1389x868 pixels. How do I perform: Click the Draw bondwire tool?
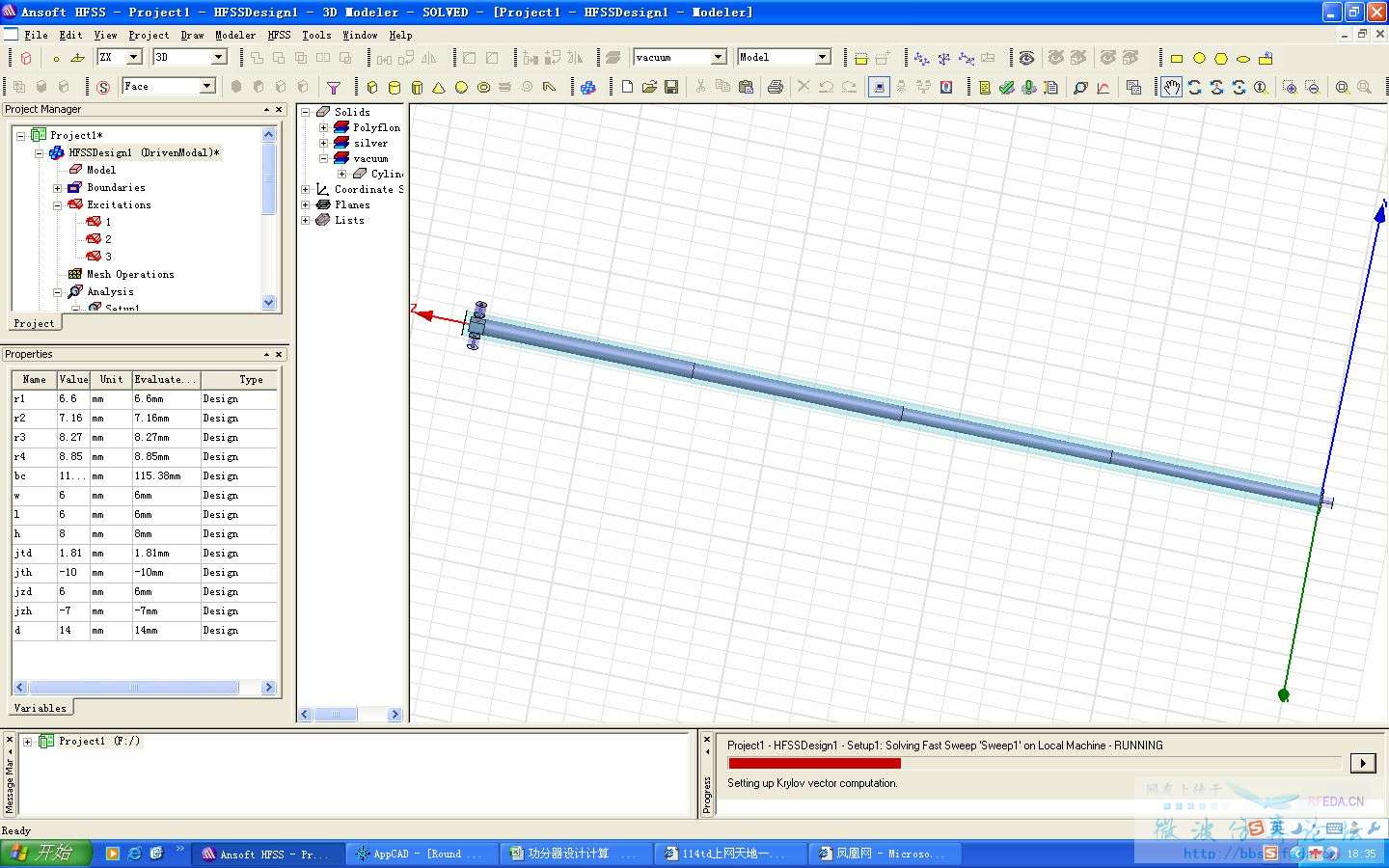tap(550, 87)
